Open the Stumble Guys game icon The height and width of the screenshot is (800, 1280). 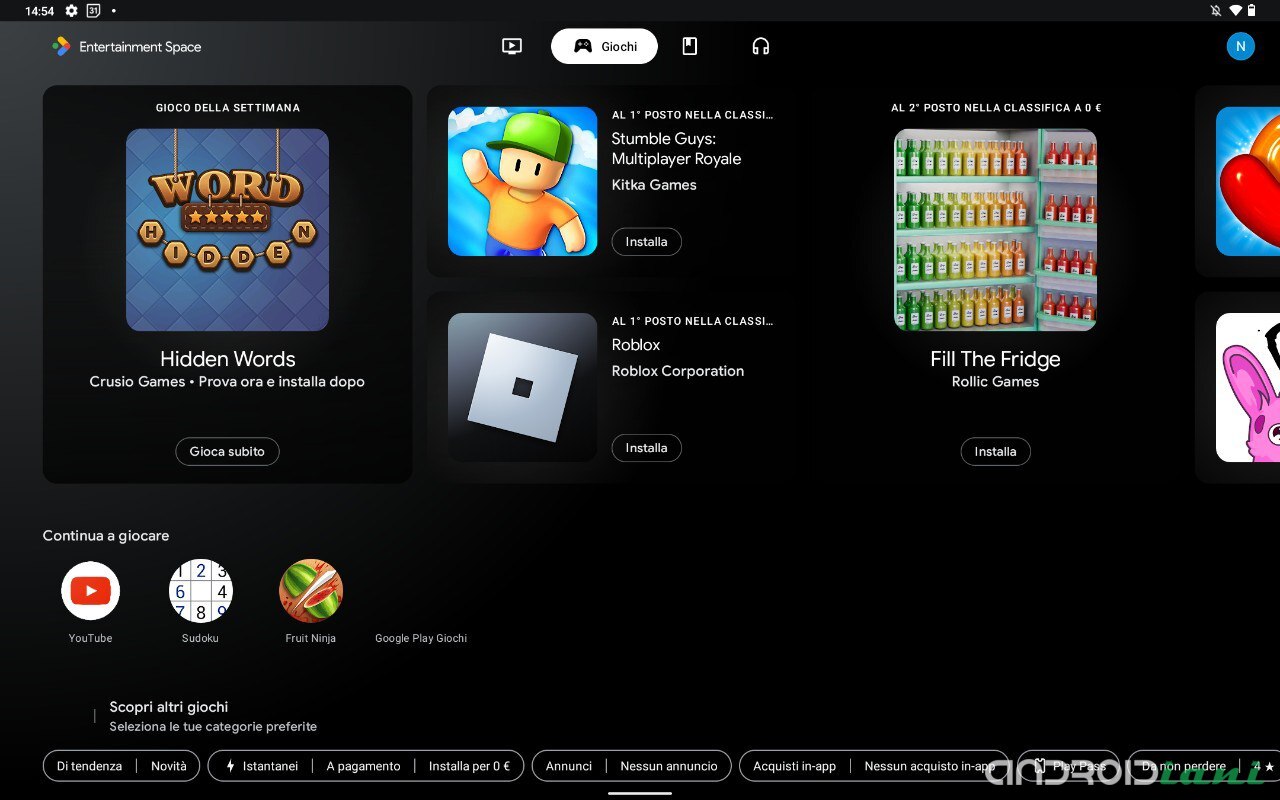(x=522, y=181)
